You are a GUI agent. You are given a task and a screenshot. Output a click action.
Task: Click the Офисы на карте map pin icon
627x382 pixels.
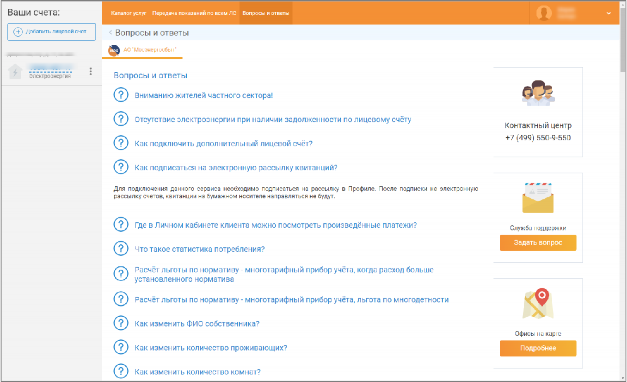tap(538, 304)
